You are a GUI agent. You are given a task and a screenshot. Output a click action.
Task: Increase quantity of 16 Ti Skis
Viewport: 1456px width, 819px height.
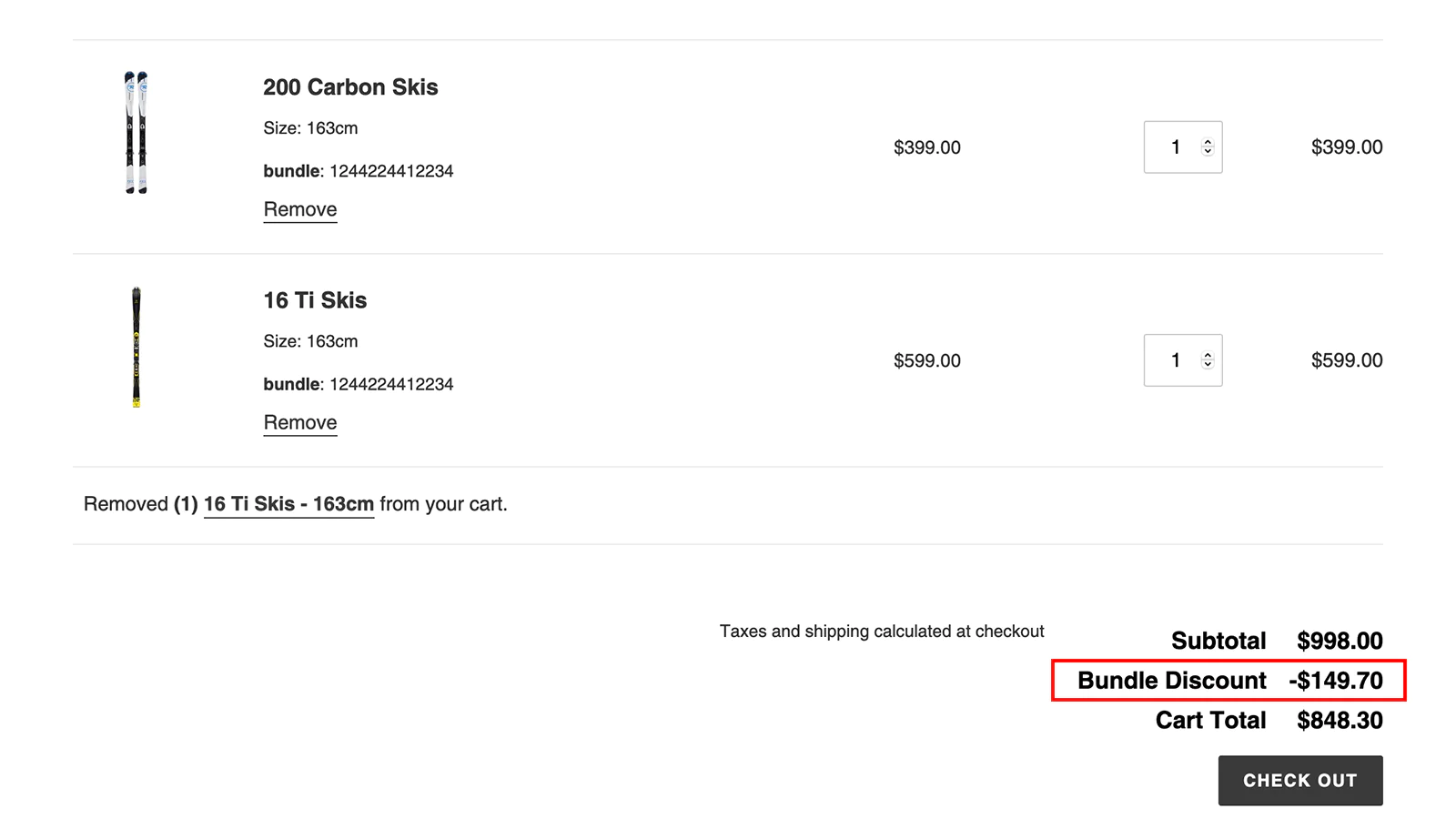click(x=1207, y=354)
